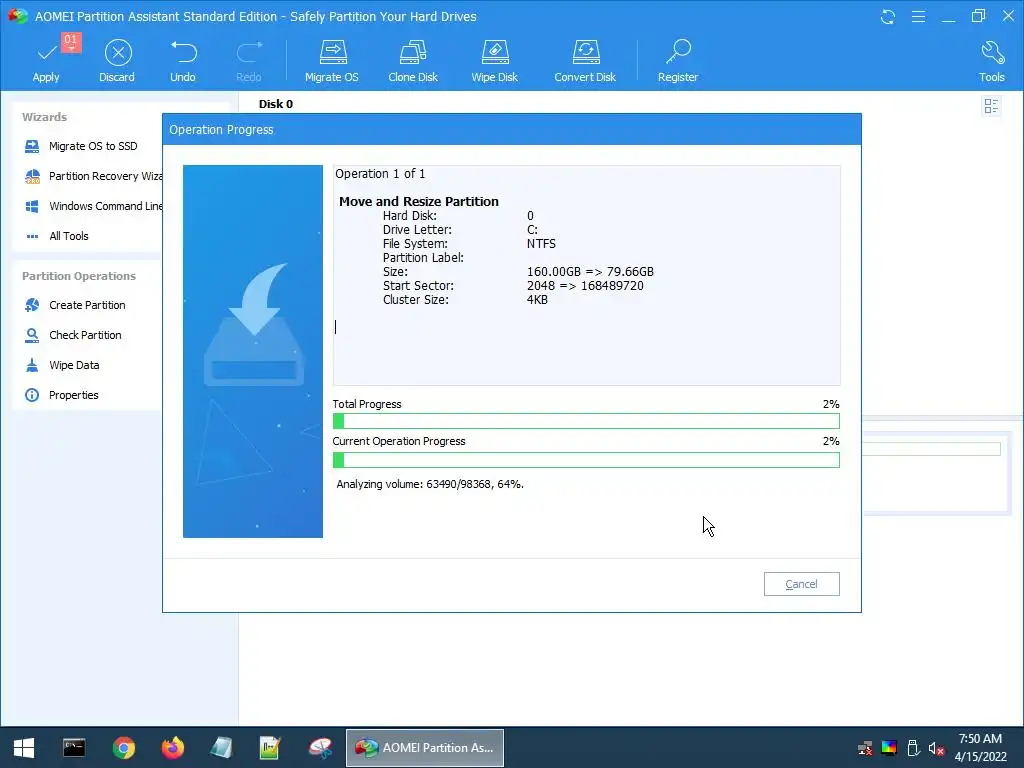Click the size value 160.00GB => 79.66GB
Viewport: 1024px width, 768px height.
click(590, 272)
